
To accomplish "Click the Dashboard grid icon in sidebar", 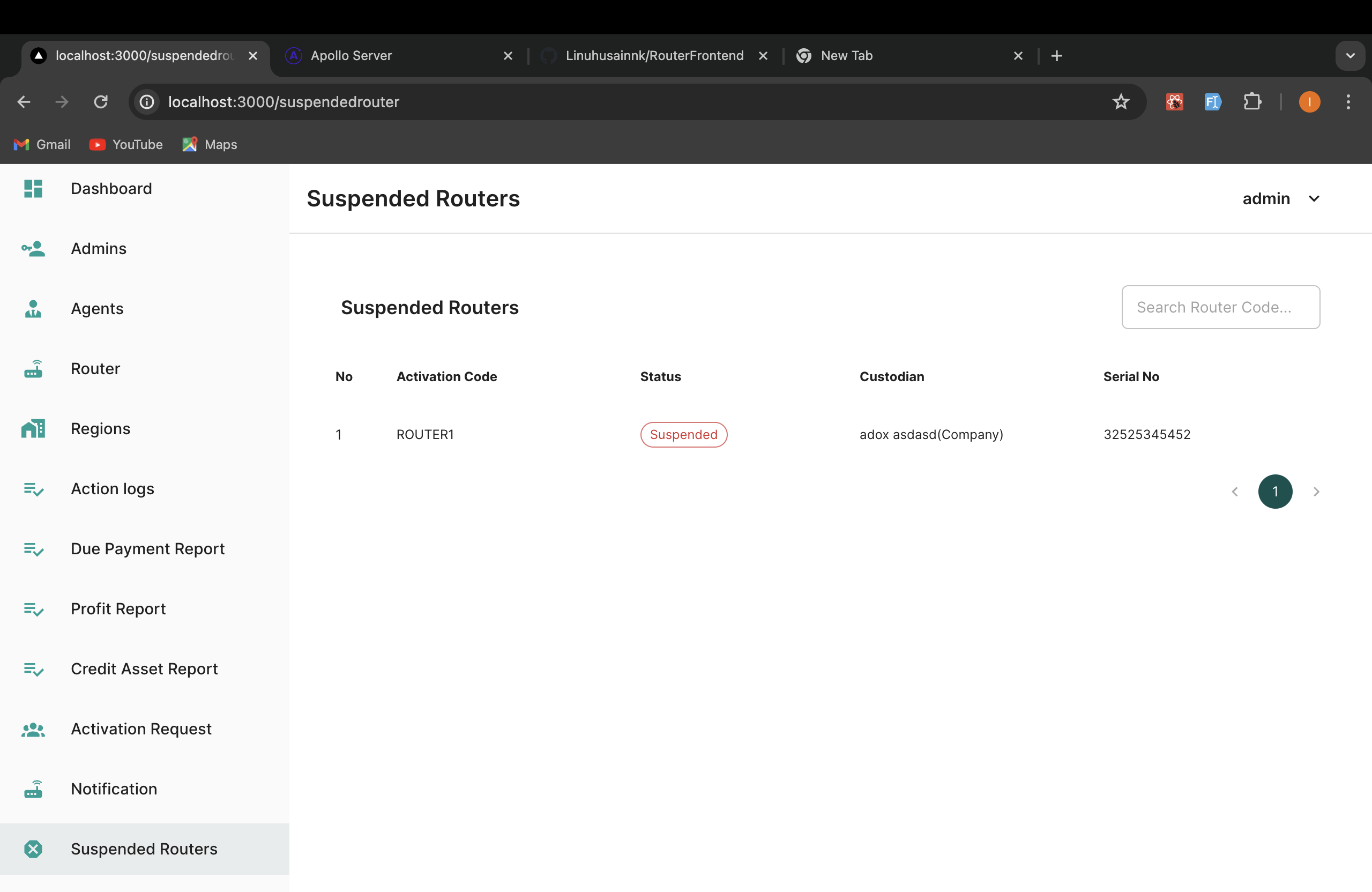I will 33,189.
